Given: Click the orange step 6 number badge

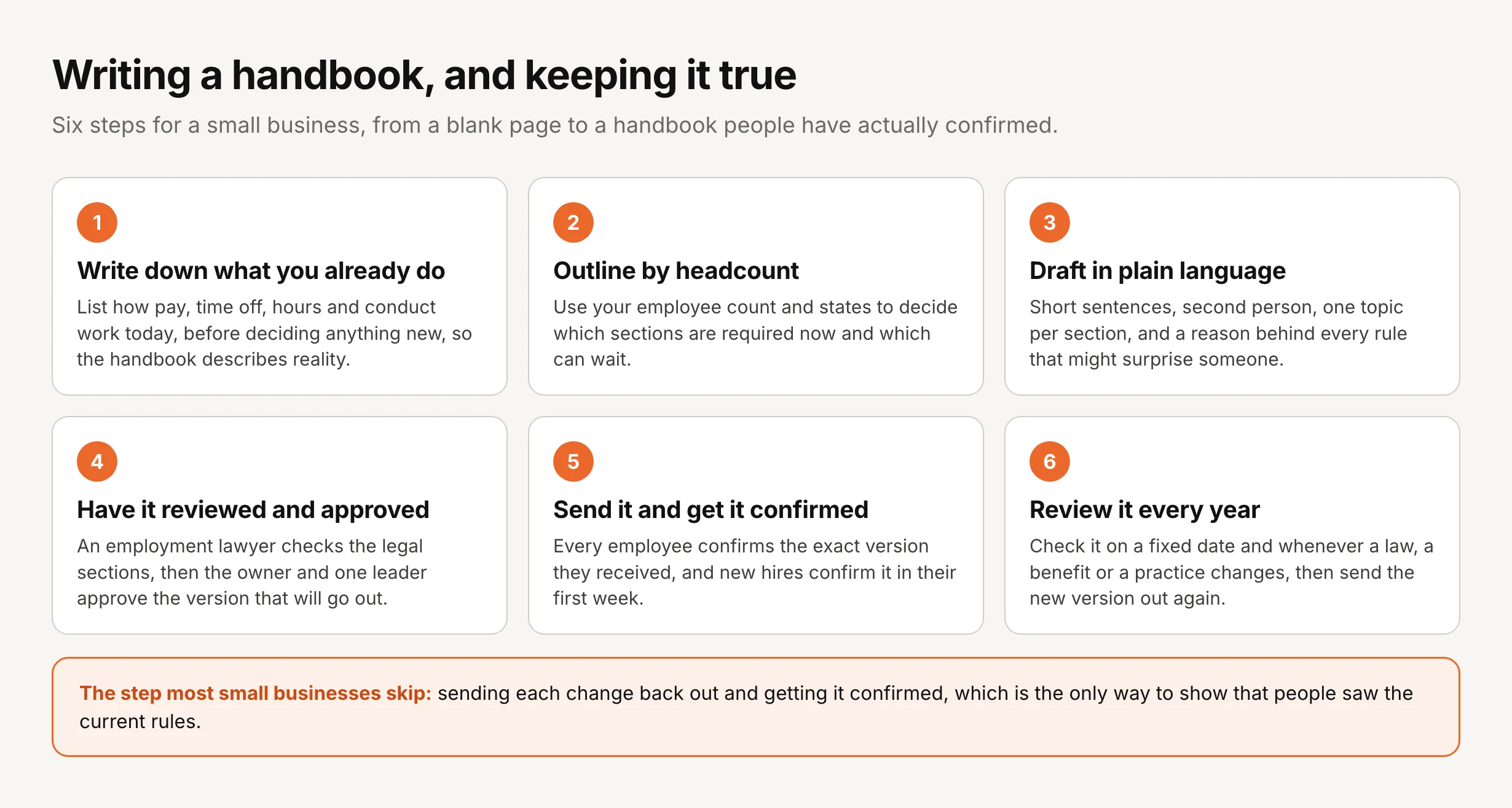Looking at the screenshot, I should [1050, 461].
